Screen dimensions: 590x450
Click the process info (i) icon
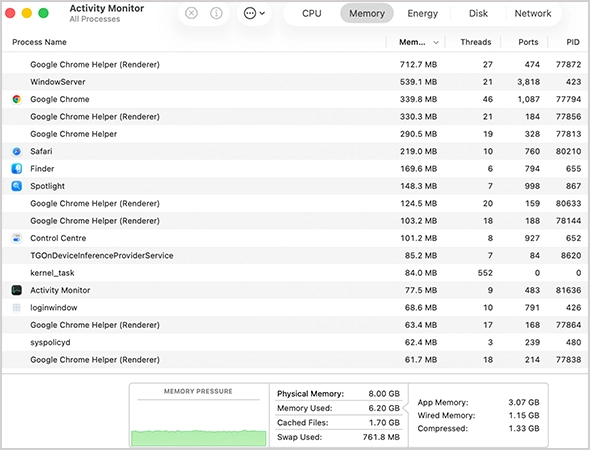(216, 14)
